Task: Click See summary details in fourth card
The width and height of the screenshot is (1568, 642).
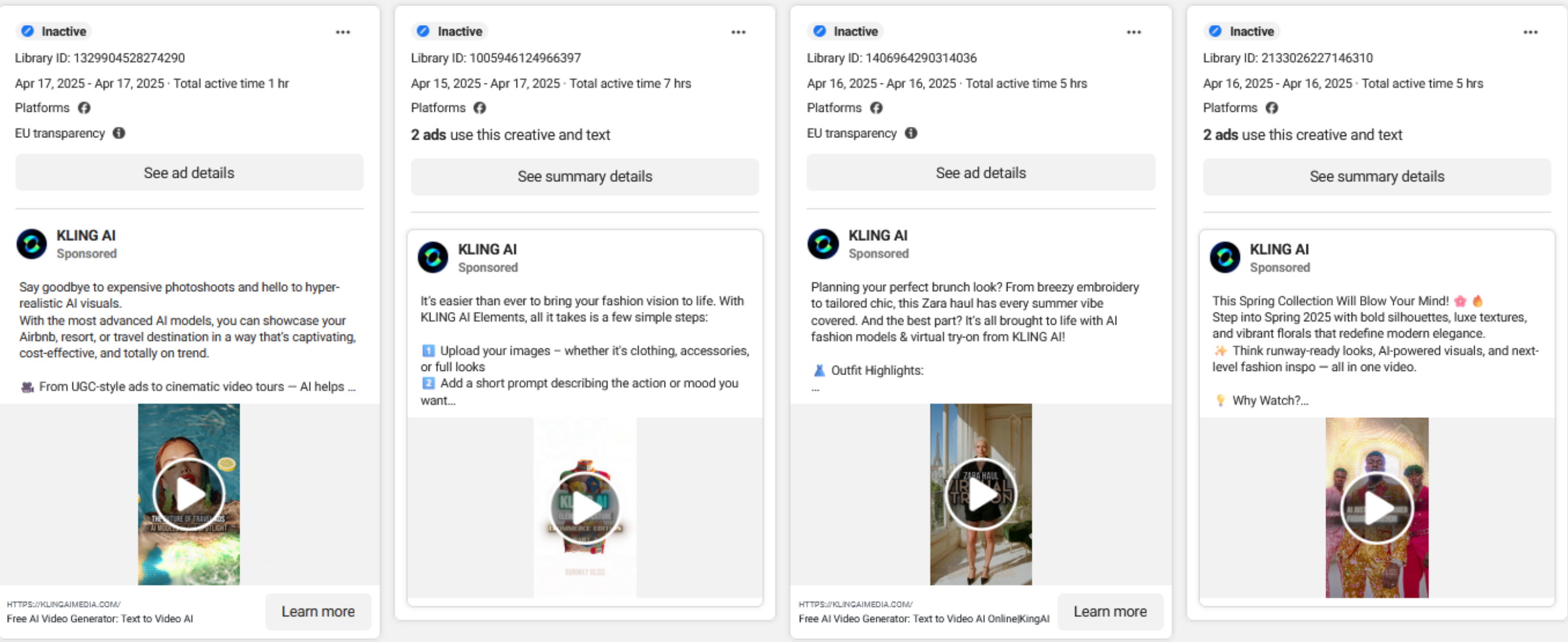Action: [1376, 177]
